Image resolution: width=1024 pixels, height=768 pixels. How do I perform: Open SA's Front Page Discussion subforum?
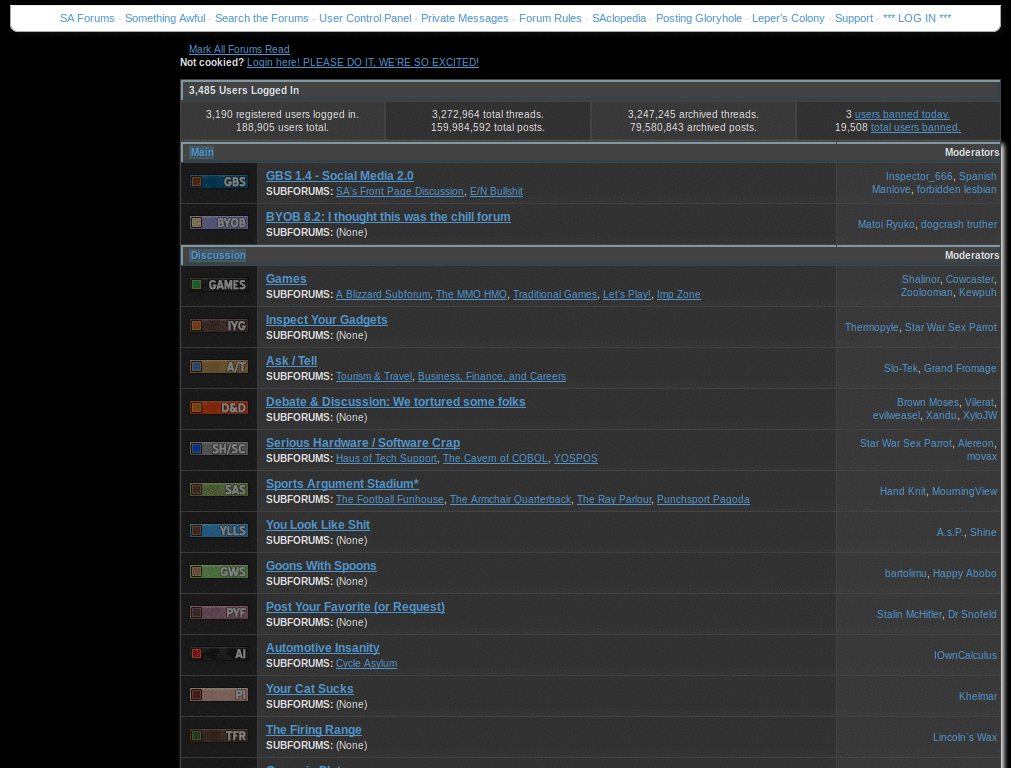[400, 191]
